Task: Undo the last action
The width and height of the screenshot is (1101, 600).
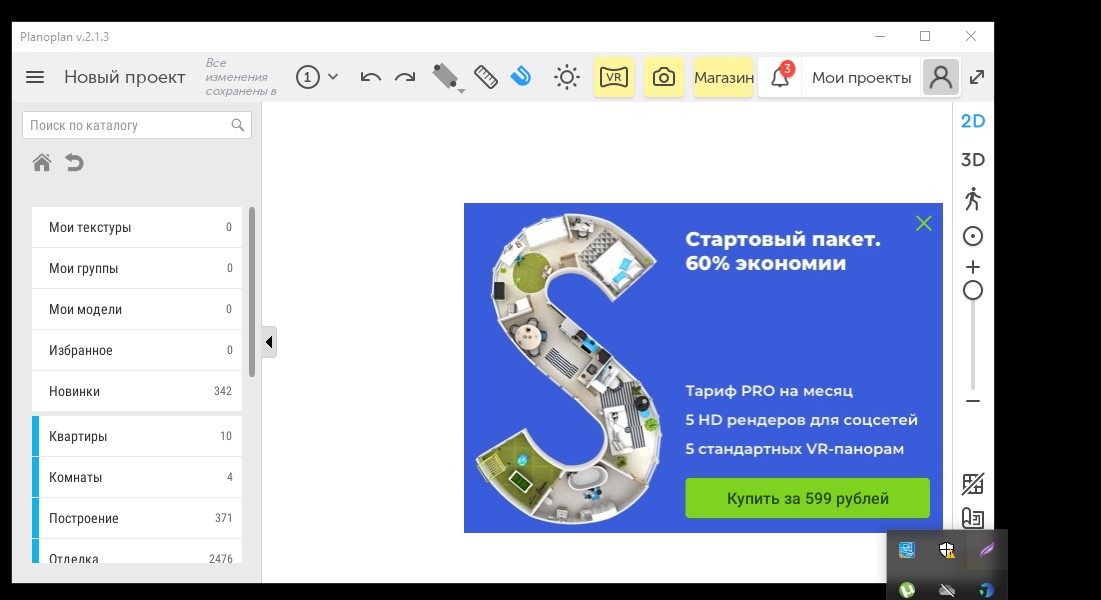Action: [x=370, y=77]
